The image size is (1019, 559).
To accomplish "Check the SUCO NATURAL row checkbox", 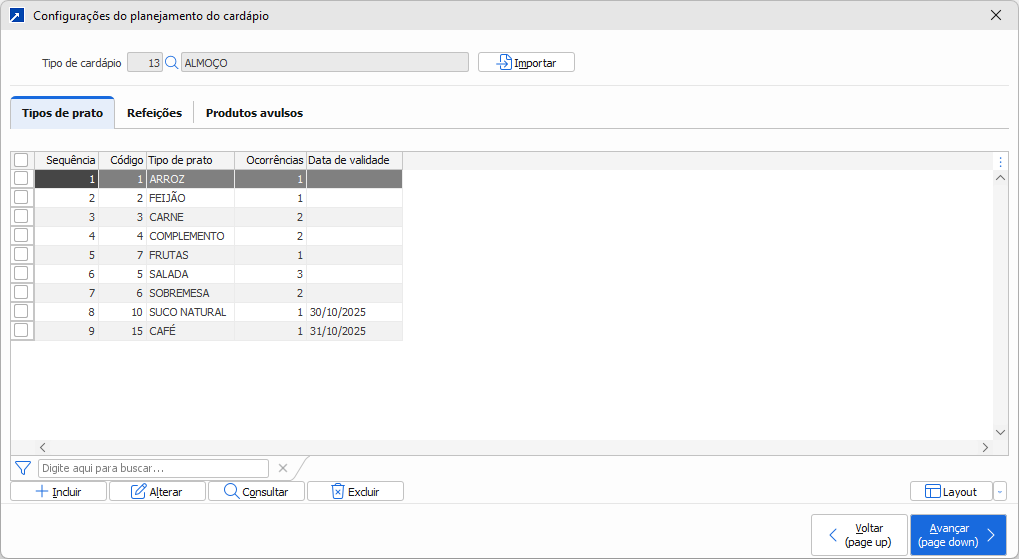I will [x=21, y=312].
